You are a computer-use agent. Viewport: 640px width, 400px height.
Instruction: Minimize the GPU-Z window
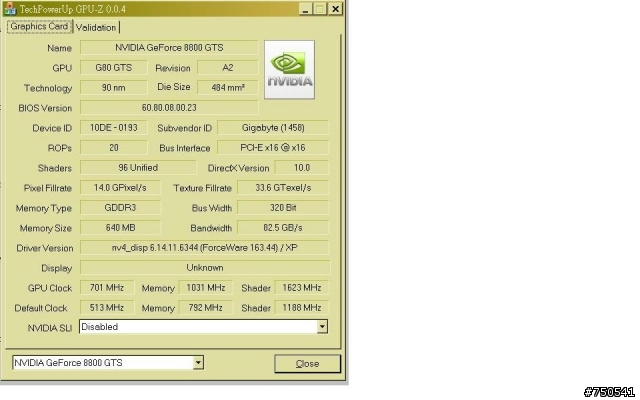(x=305, y=9)
